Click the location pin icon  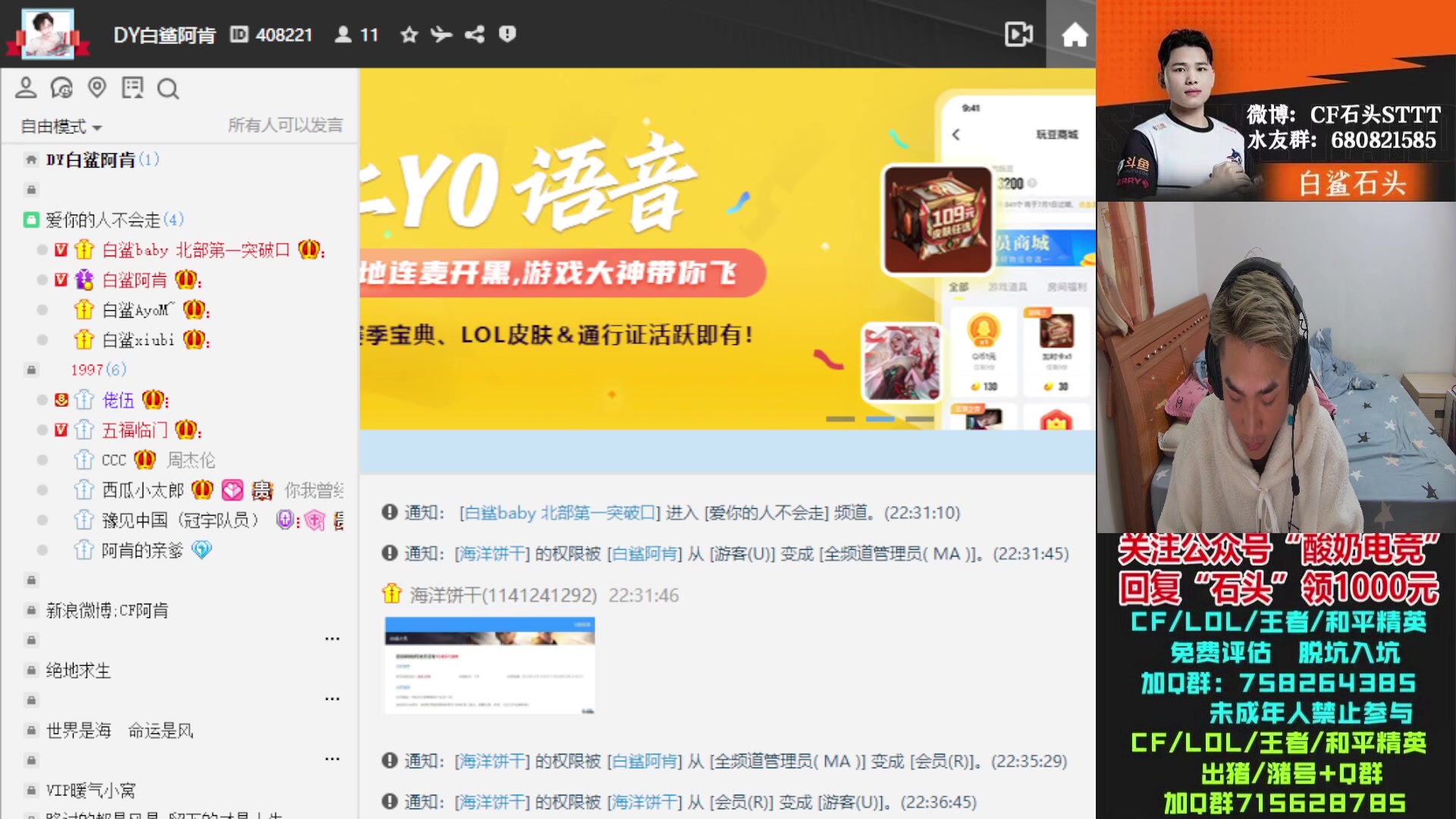[97, 88]
